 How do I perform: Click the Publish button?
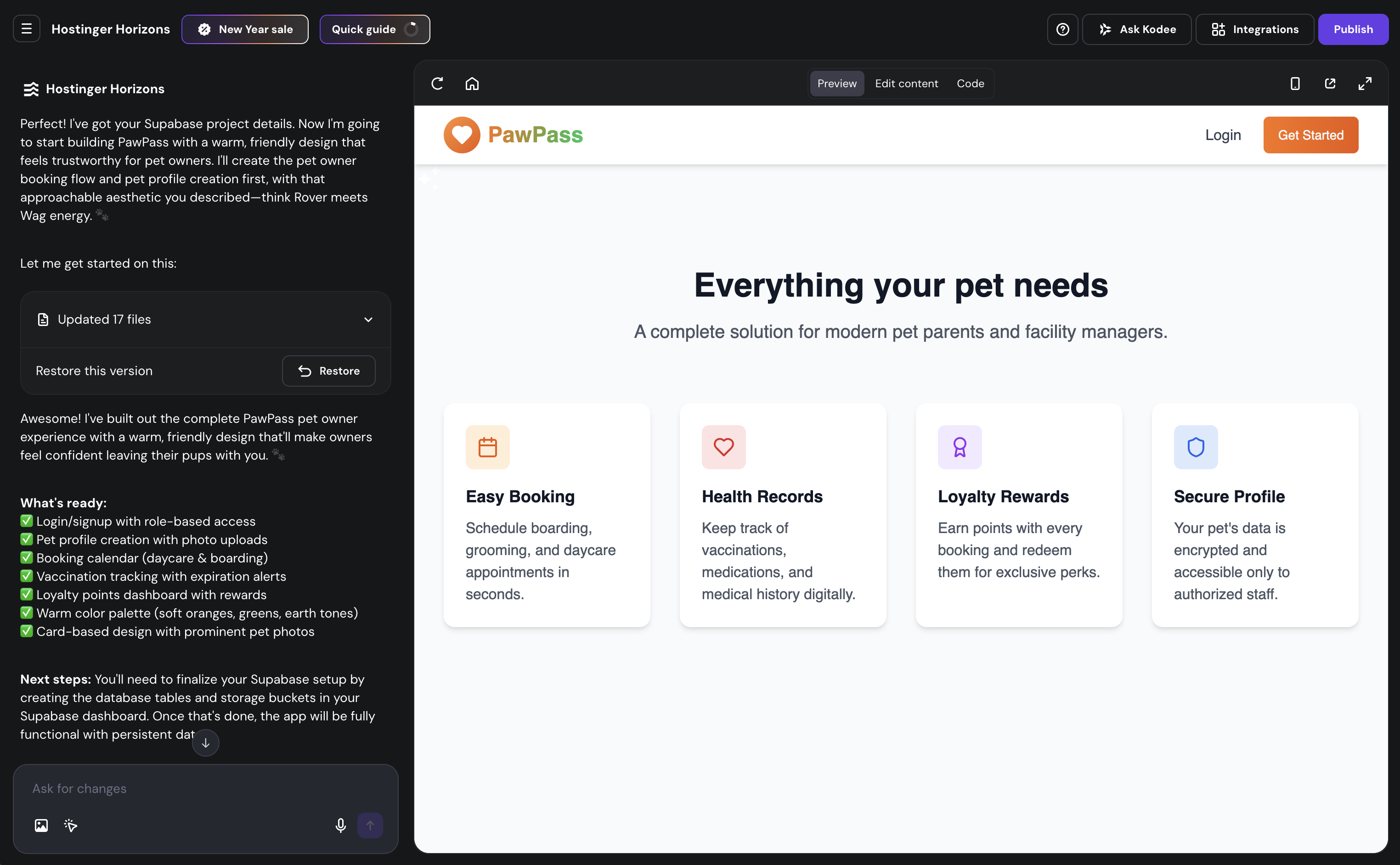click(1353, 28)
